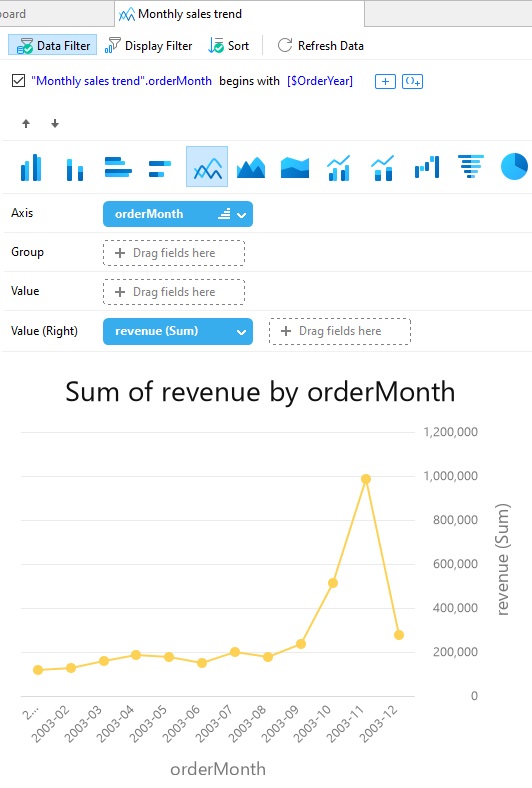
Task: Click the 2003-09 data point on the line
Action: tap(300, 644)
